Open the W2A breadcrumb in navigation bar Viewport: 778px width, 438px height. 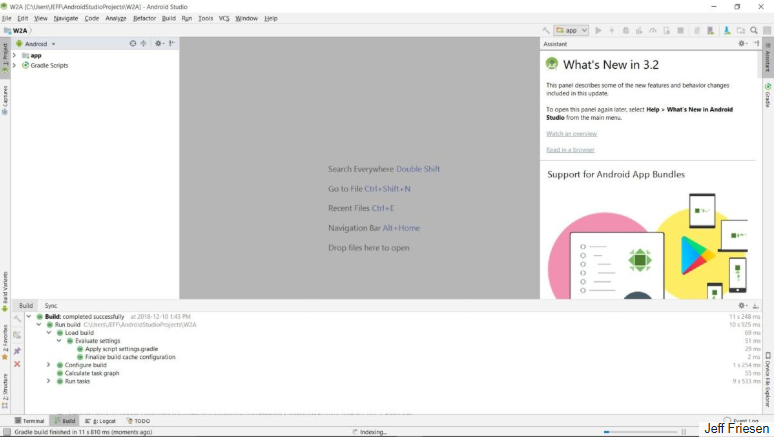click(x=17, y=31)
